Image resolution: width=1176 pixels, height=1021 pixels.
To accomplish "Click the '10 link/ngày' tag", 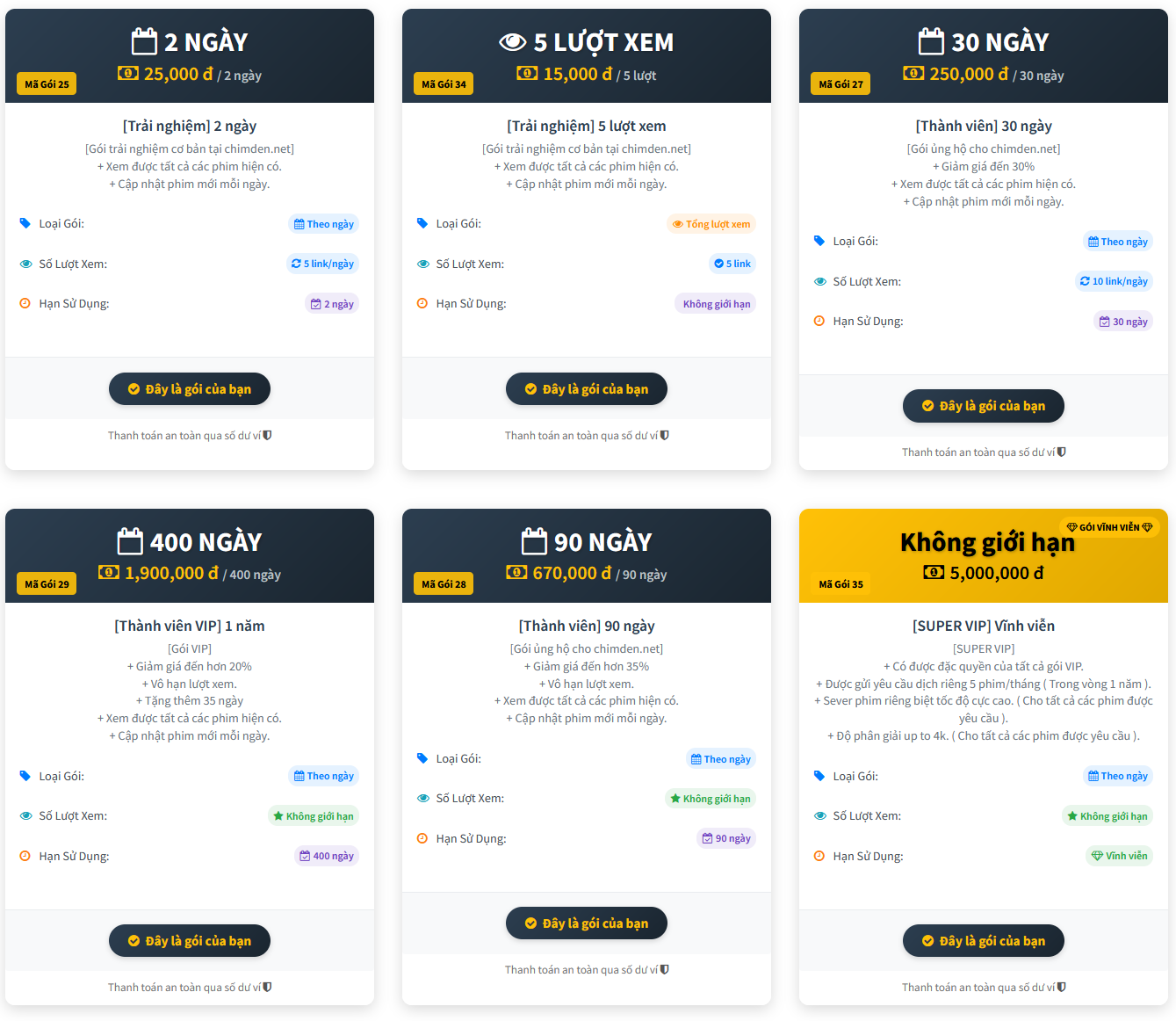I will [x=1114, y=281].
